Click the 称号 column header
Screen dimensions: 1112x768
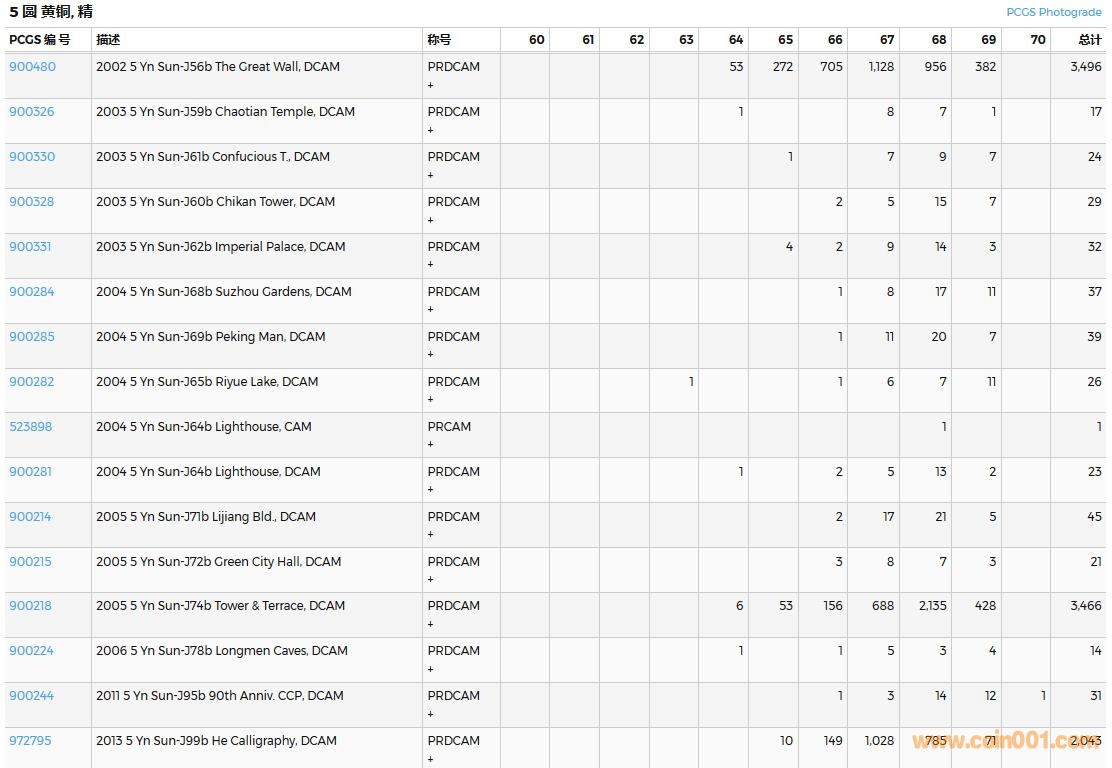tap(439, 40)
